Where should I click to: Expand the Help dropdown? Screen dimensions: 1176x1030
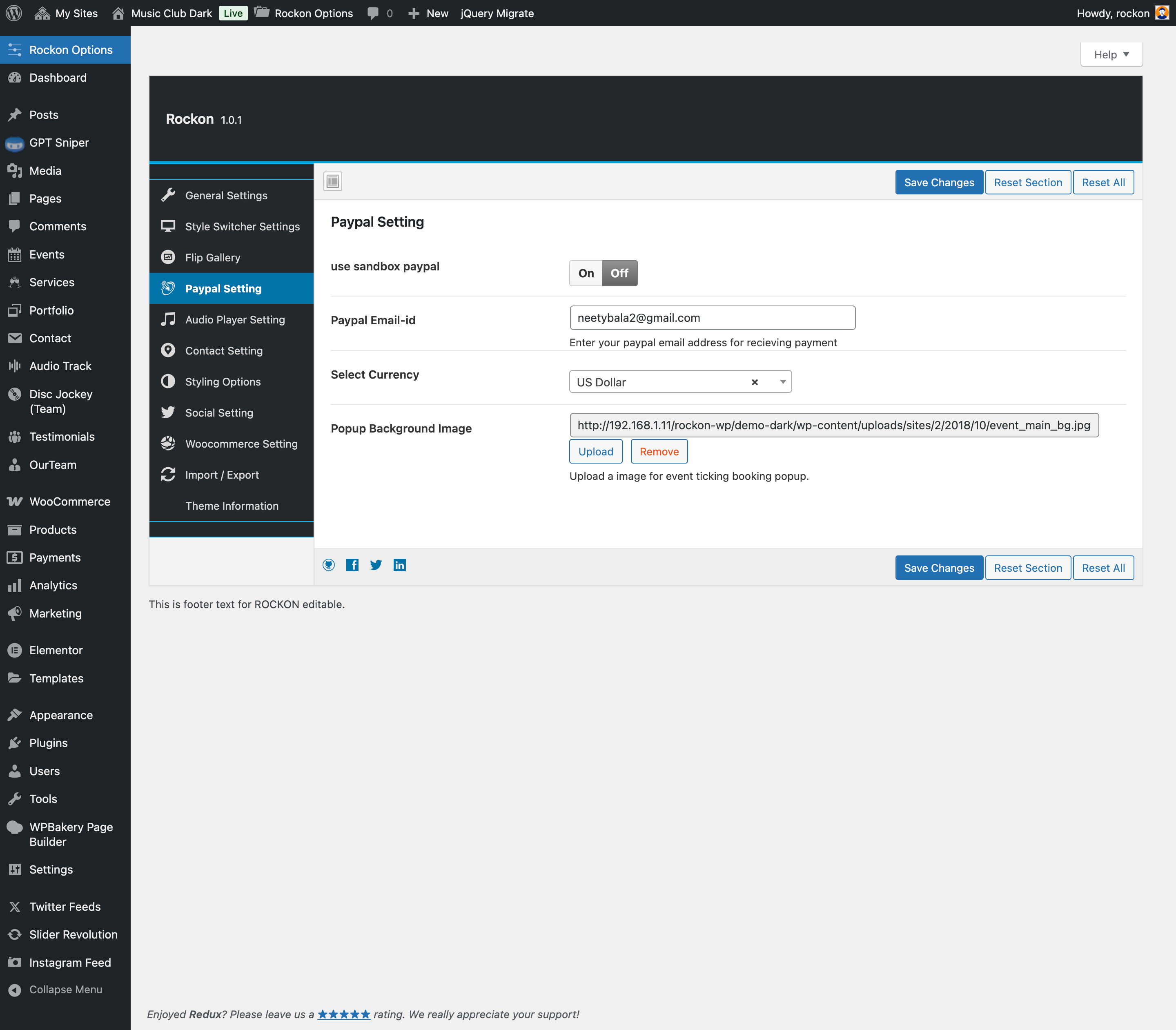coord(1111,55)
